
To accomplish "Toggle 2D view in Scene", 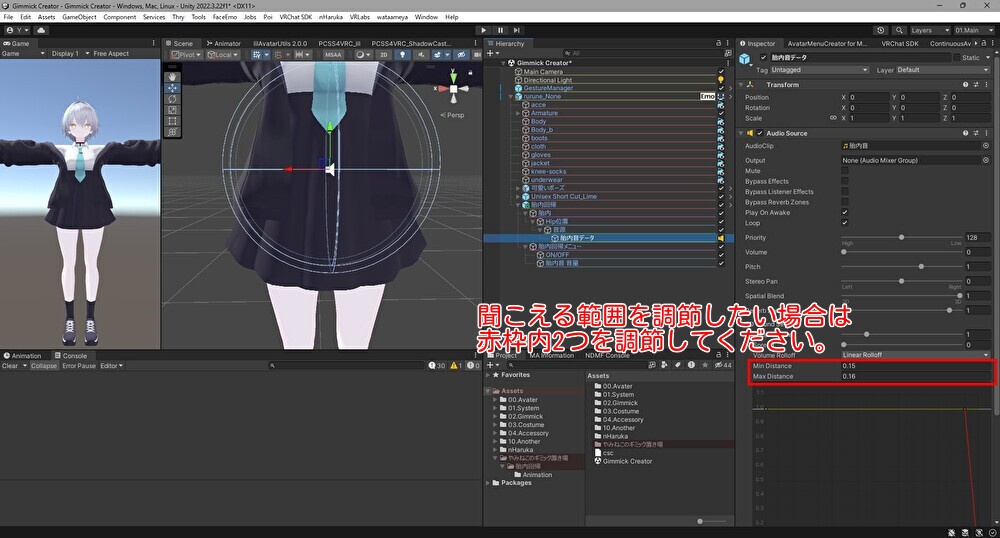I will click(383, 55).
